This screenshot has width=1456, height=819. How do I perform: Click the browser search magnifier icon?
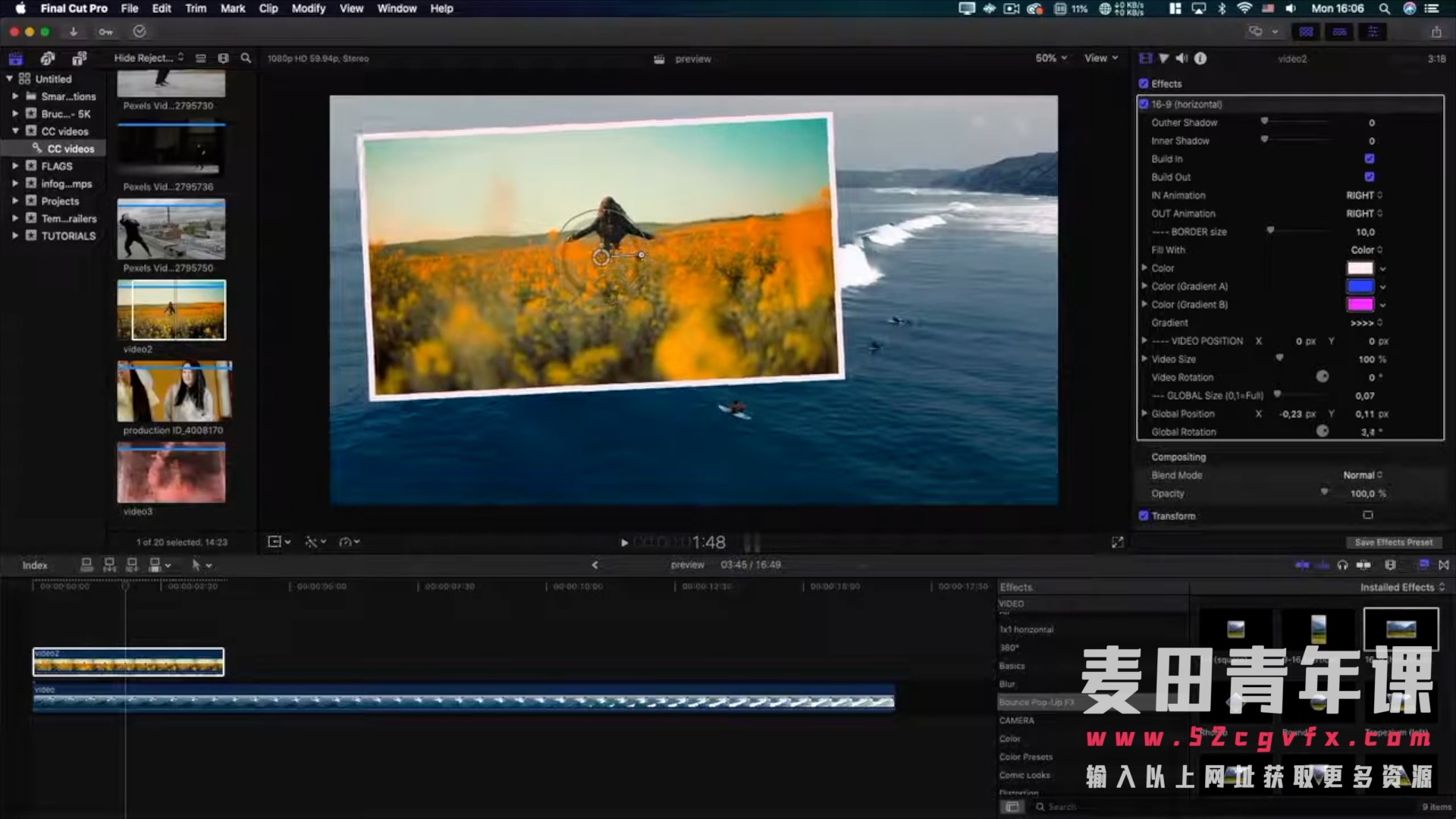[246, 58]
